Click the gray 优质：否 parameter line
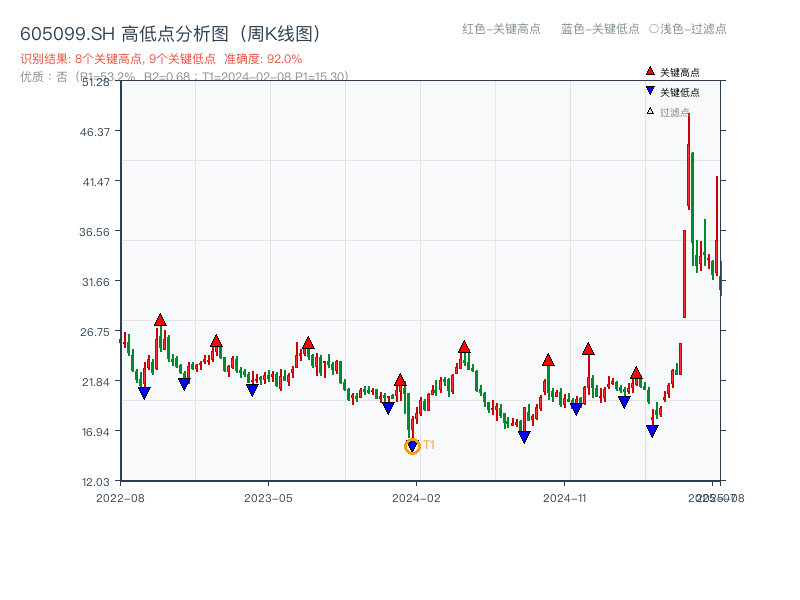The image size is (800, 600). click(x=184, y=77)
